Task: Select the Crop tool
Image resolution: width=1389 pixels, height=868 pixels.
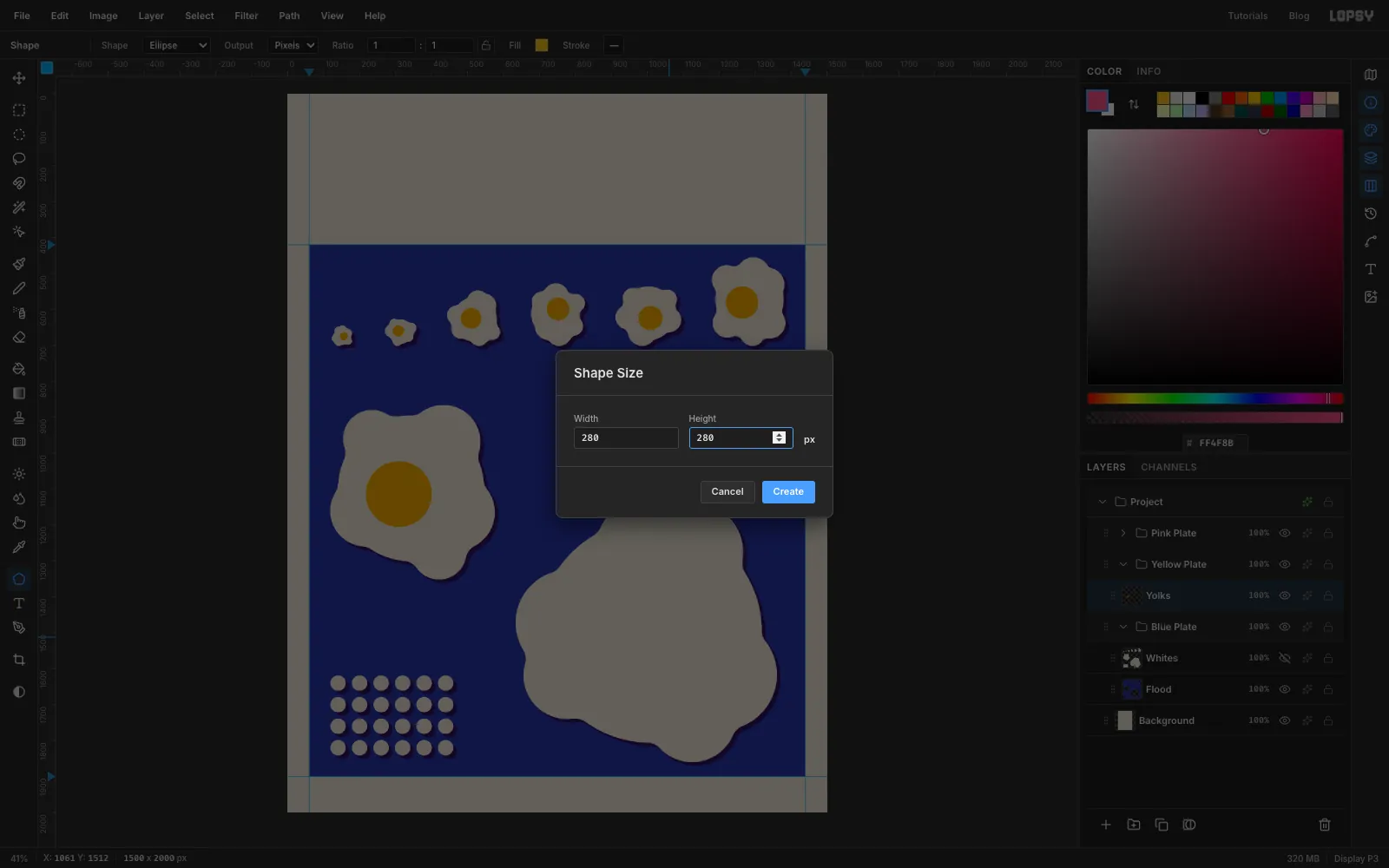Action: click(x=19, y=660)
